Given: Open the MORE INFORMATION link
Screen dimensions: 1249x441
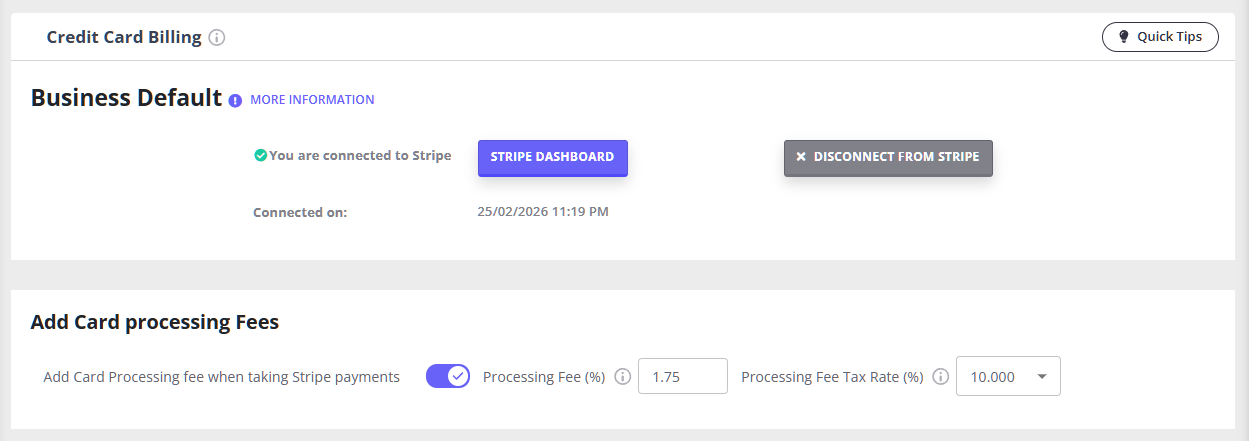Looking at the screenshot, I should [312, 100].
